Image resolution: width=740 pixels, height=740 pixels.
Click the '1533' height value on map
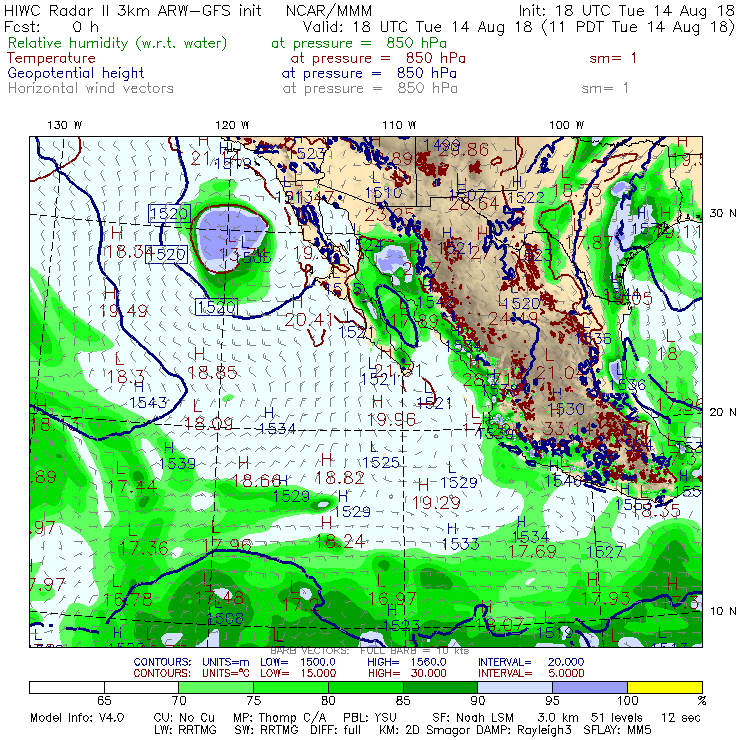point(461,544)
